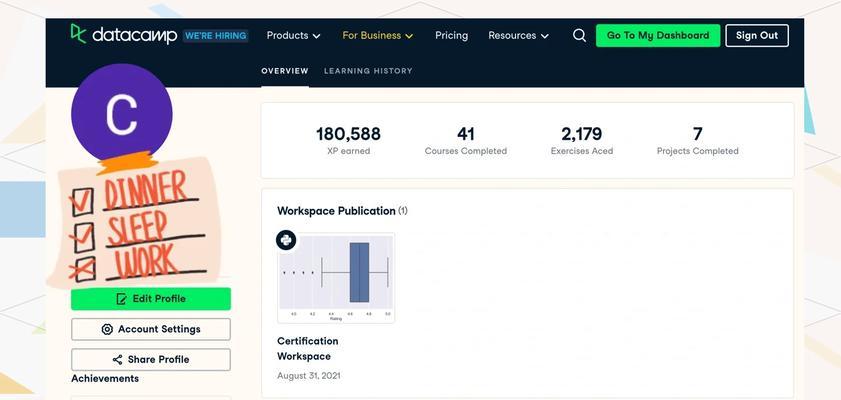Click the Edit Profile button

[x=151, y=299]
